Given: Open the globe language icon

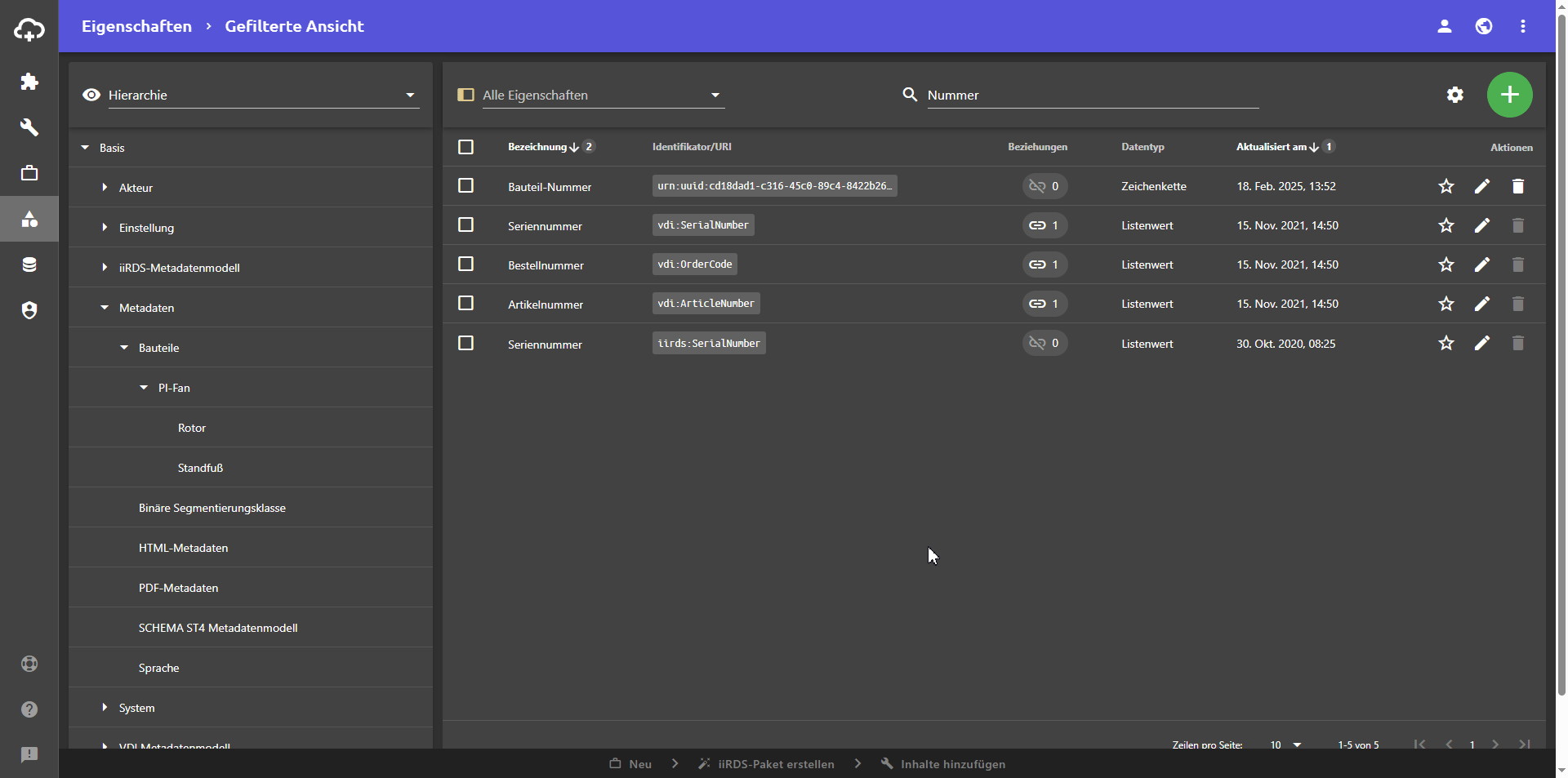Looking at the screenshot, I should (x=1483, y=26).
